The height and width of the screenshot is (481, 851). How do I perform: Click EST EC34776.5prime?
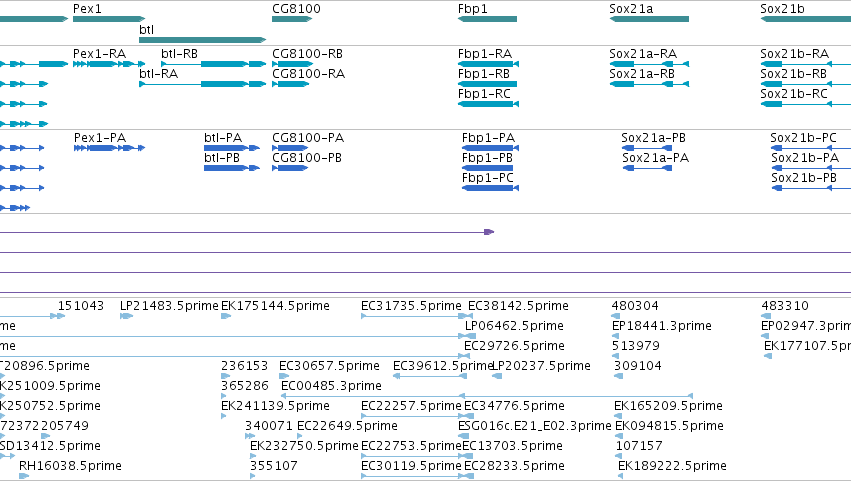point(514,406)
